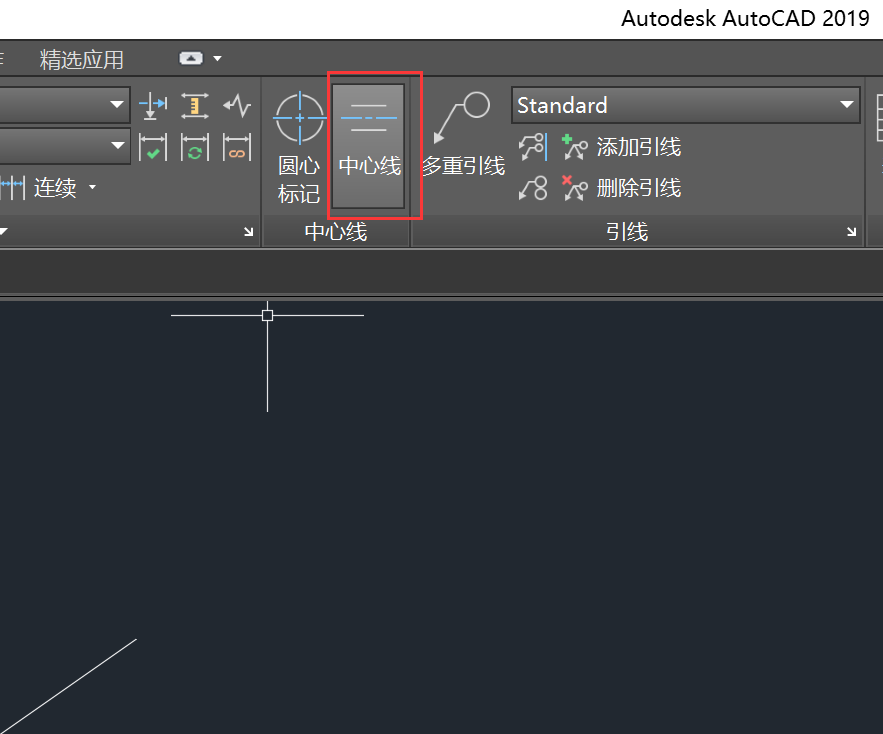Open Featured Apps (精选应用) tab

pos(82,59)
